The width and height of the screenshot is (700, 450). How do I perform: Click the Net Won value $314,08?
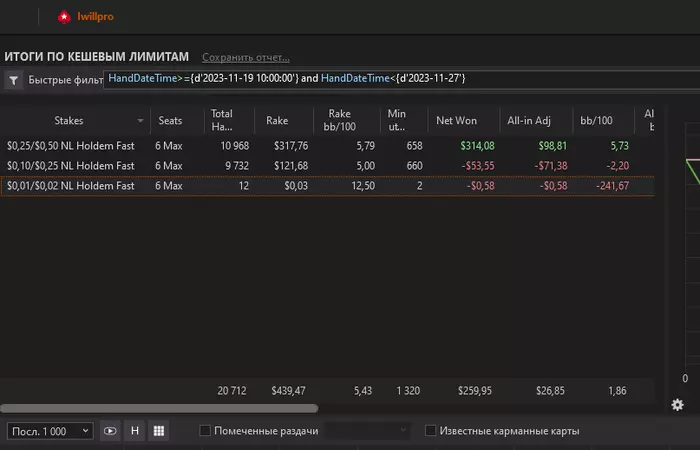point(477,146)
